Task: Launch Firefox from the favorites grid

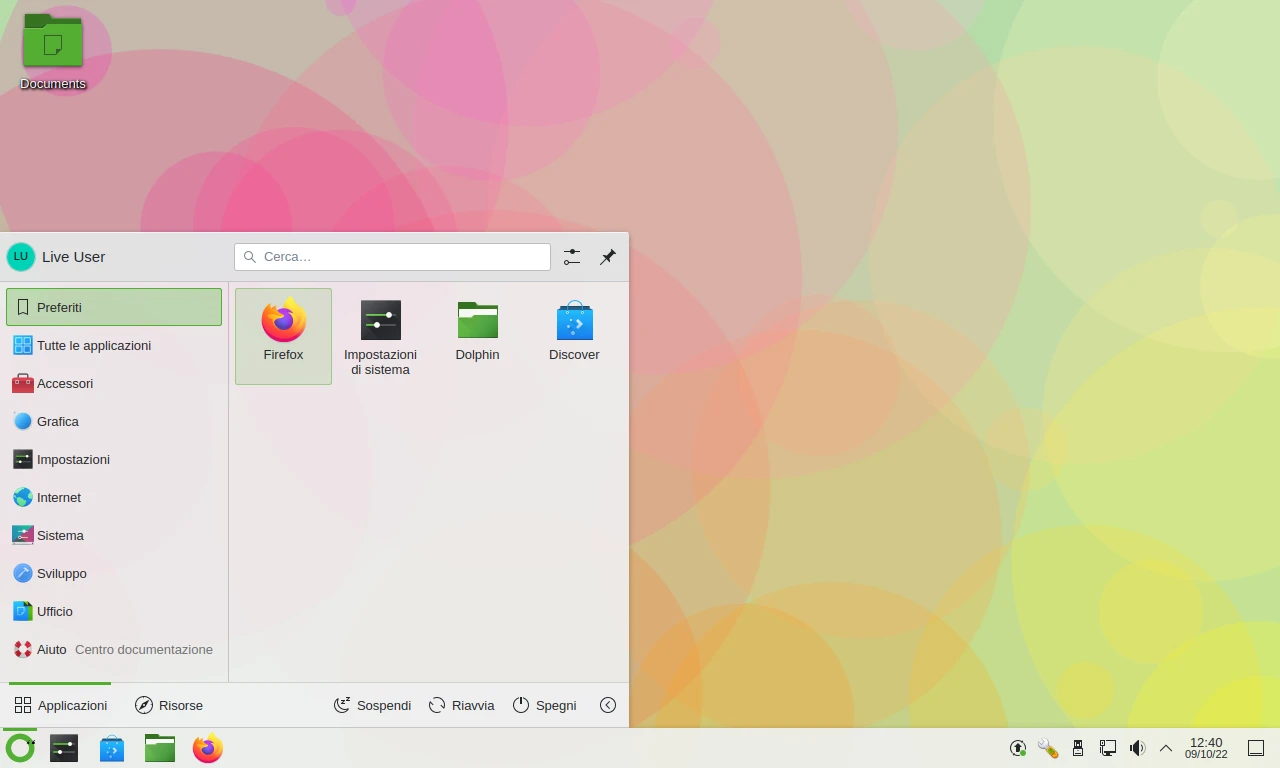Action: (283, 335)
